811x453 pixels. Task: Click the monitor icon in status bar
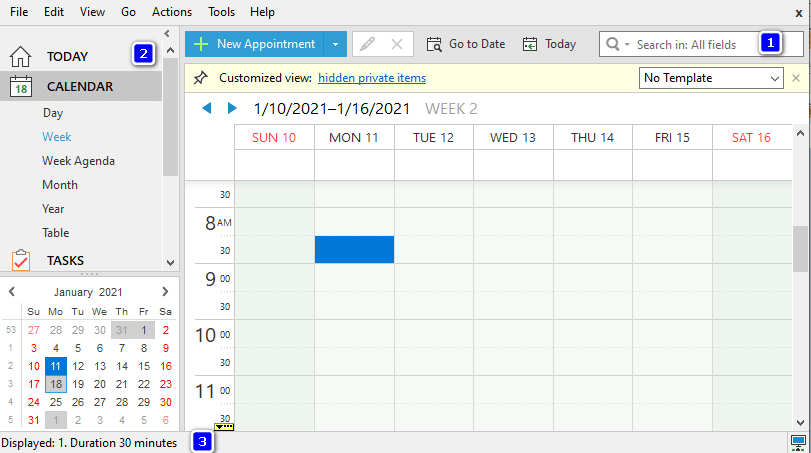[798, 441]
